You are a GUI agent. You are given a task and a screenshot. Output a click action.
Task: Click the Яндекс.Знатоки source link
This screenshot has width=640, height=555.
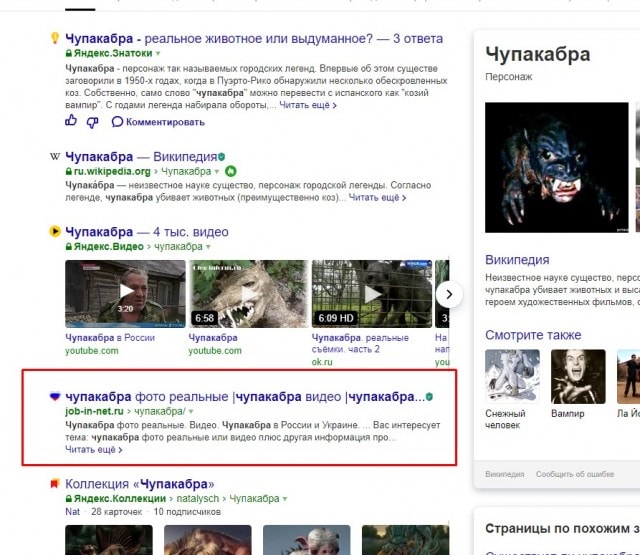[x=113, y=53]
